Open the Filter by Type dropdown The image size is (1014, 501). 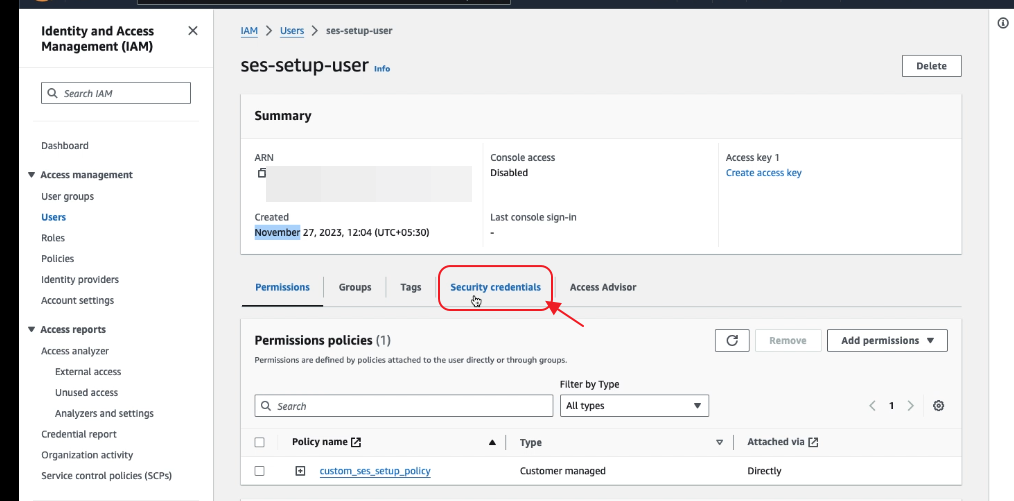[634, 406]
